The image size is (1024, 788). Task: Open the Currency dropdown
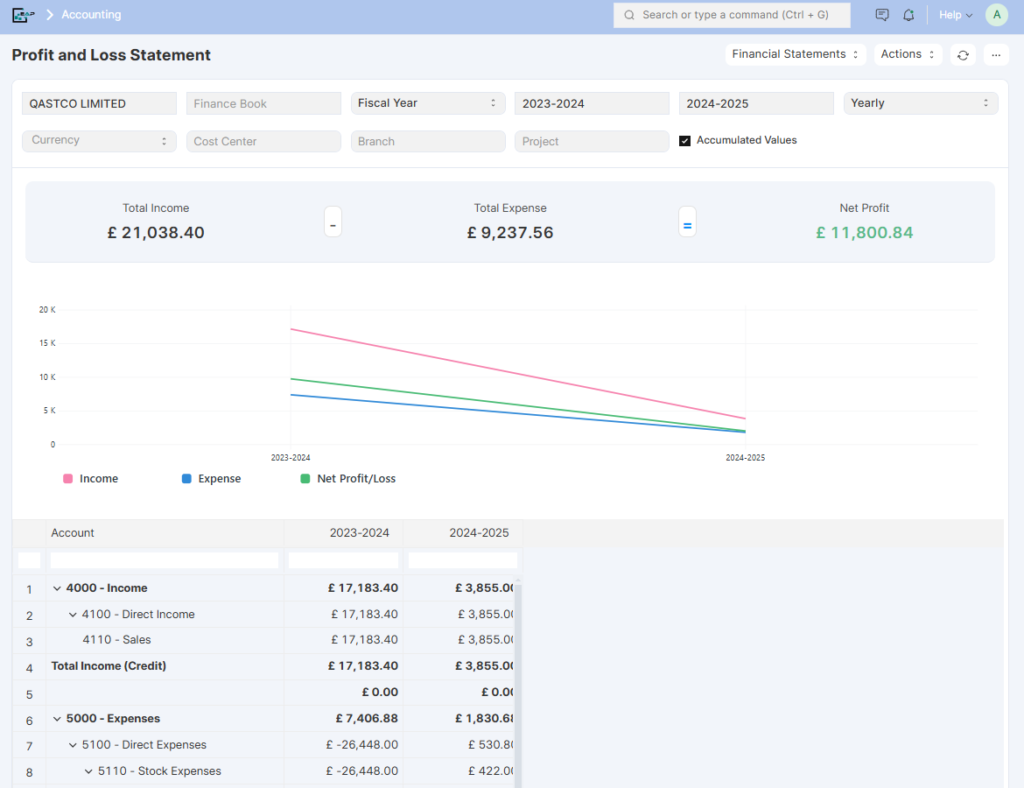coord(99,140)
